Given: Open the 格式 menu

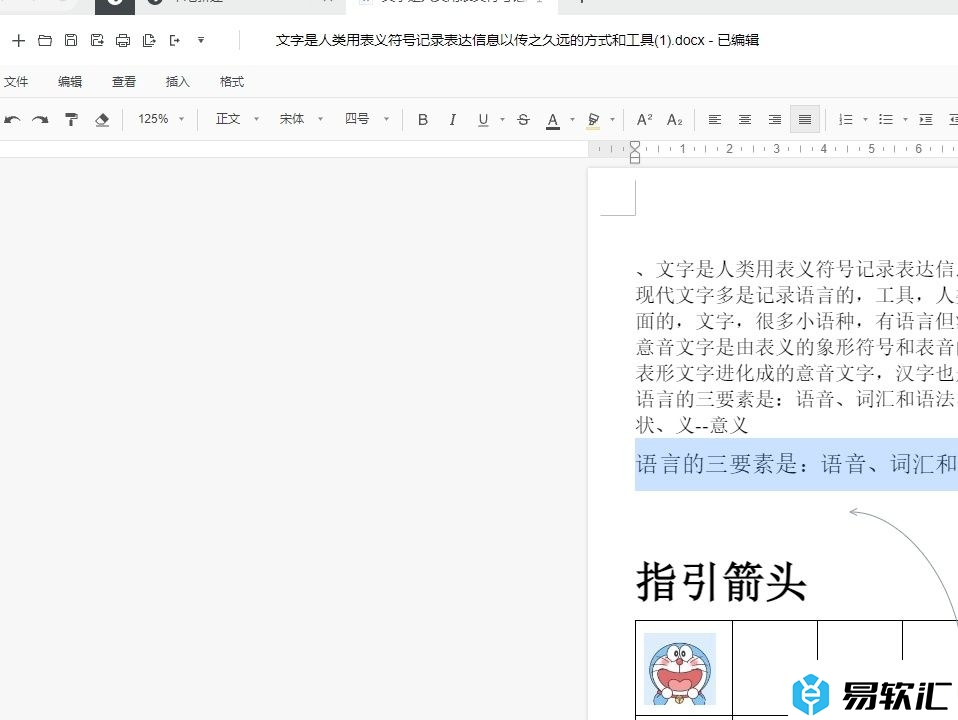Looking at the screenshot, I should click(232, 82).
